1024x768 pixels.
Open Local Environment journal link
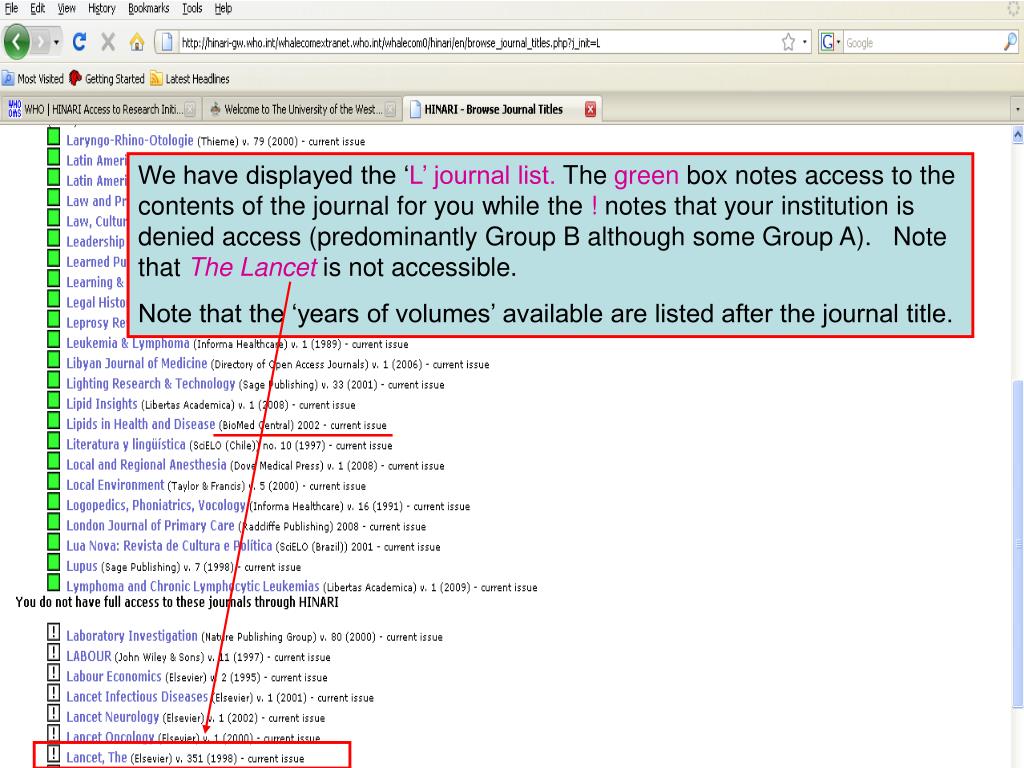[x=115, y=485]
